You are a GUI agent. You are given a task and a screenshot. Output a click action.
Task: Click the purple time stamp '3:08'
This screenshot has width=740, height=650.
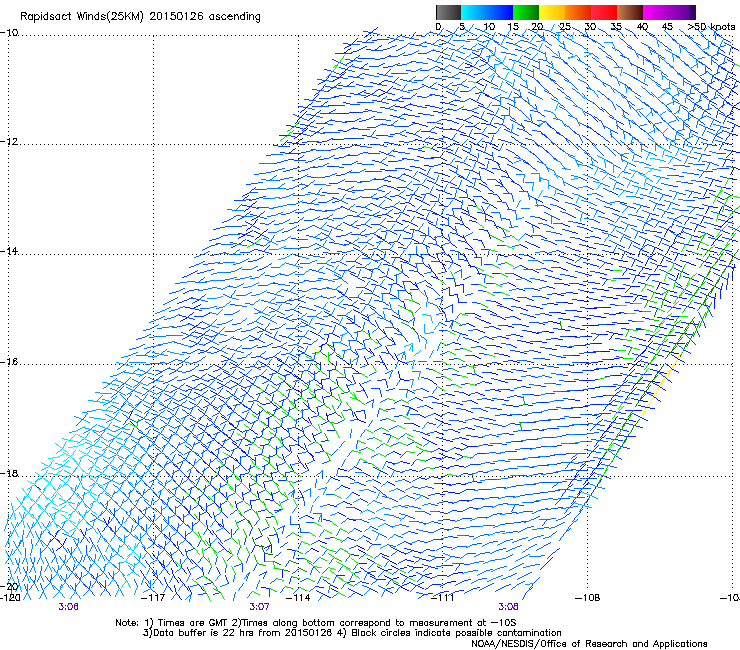click(x=508, y=607)
